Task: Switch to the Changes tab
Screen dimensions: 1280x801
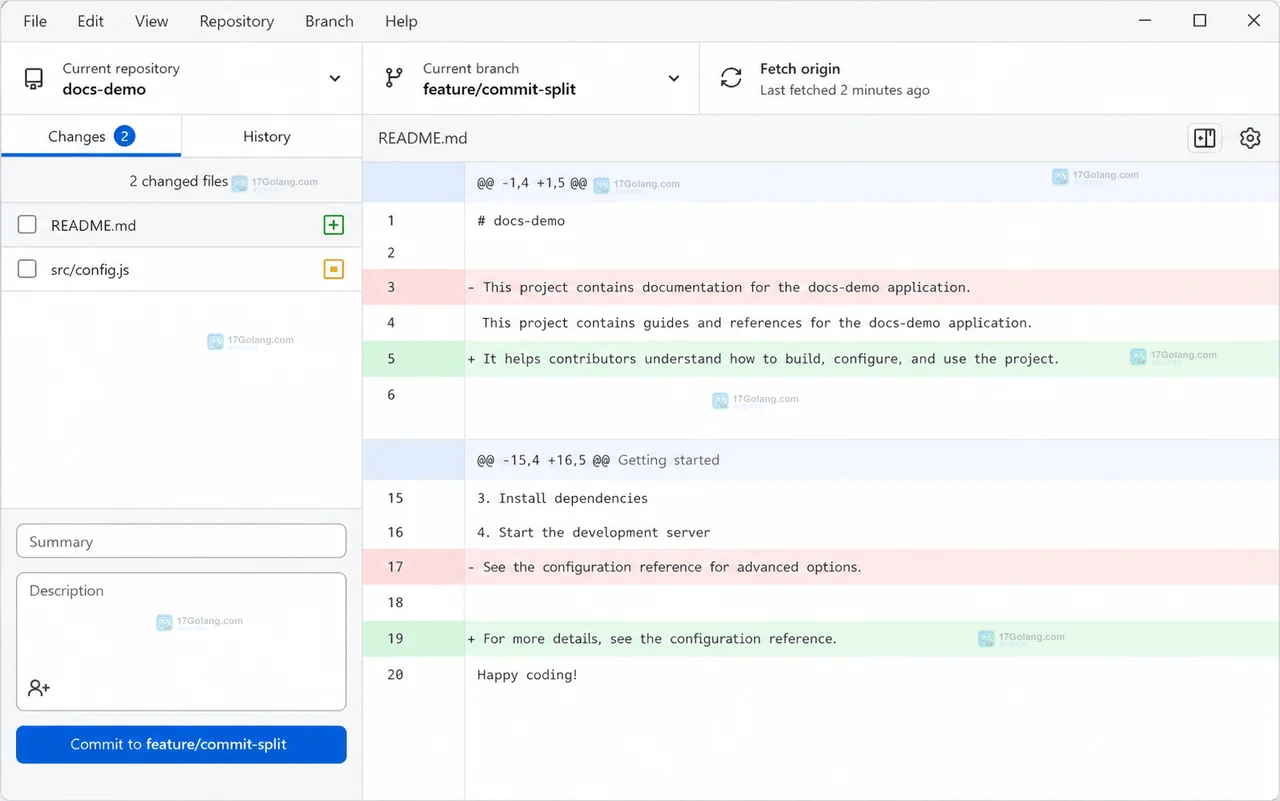Action: point(91,136)
